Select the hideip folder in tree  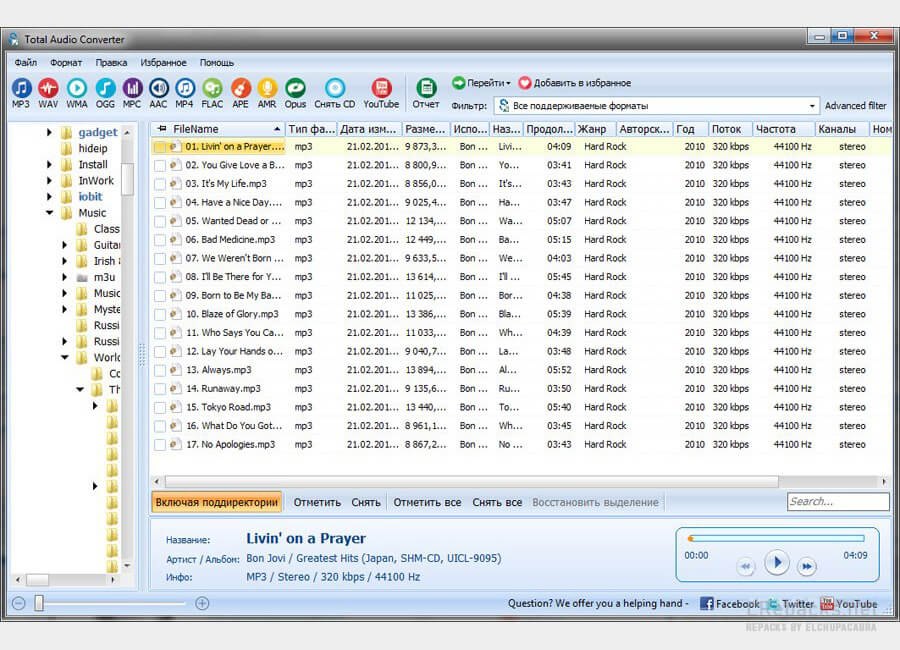point(93,148)
